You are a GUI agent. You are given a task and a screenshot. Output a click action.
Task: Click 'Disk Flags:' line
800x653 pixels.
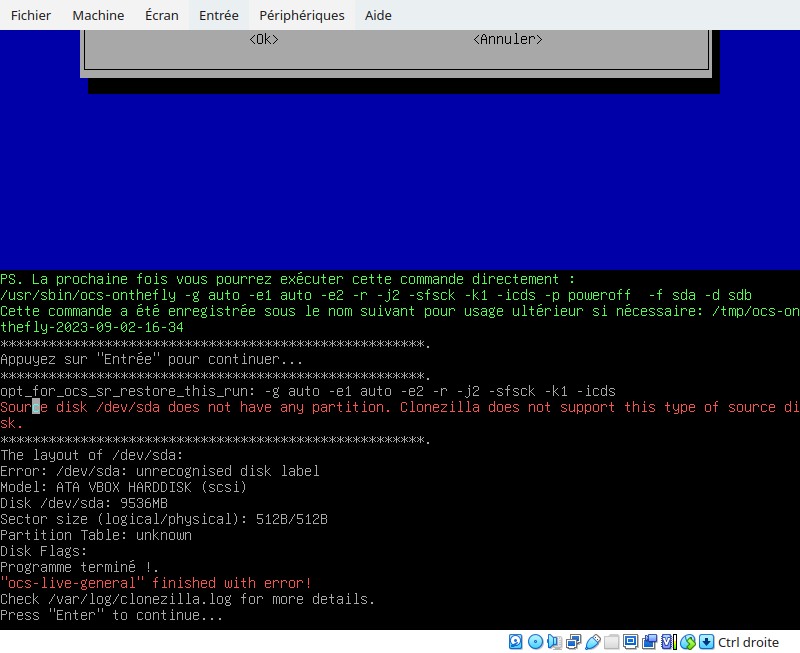(44, 551)
